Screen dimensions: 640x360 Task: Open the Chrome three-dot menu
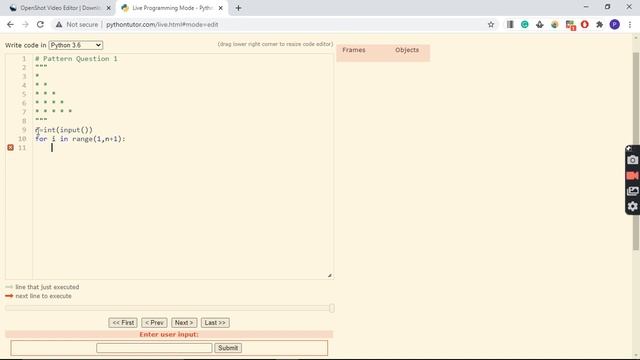(x=630, y=24)
